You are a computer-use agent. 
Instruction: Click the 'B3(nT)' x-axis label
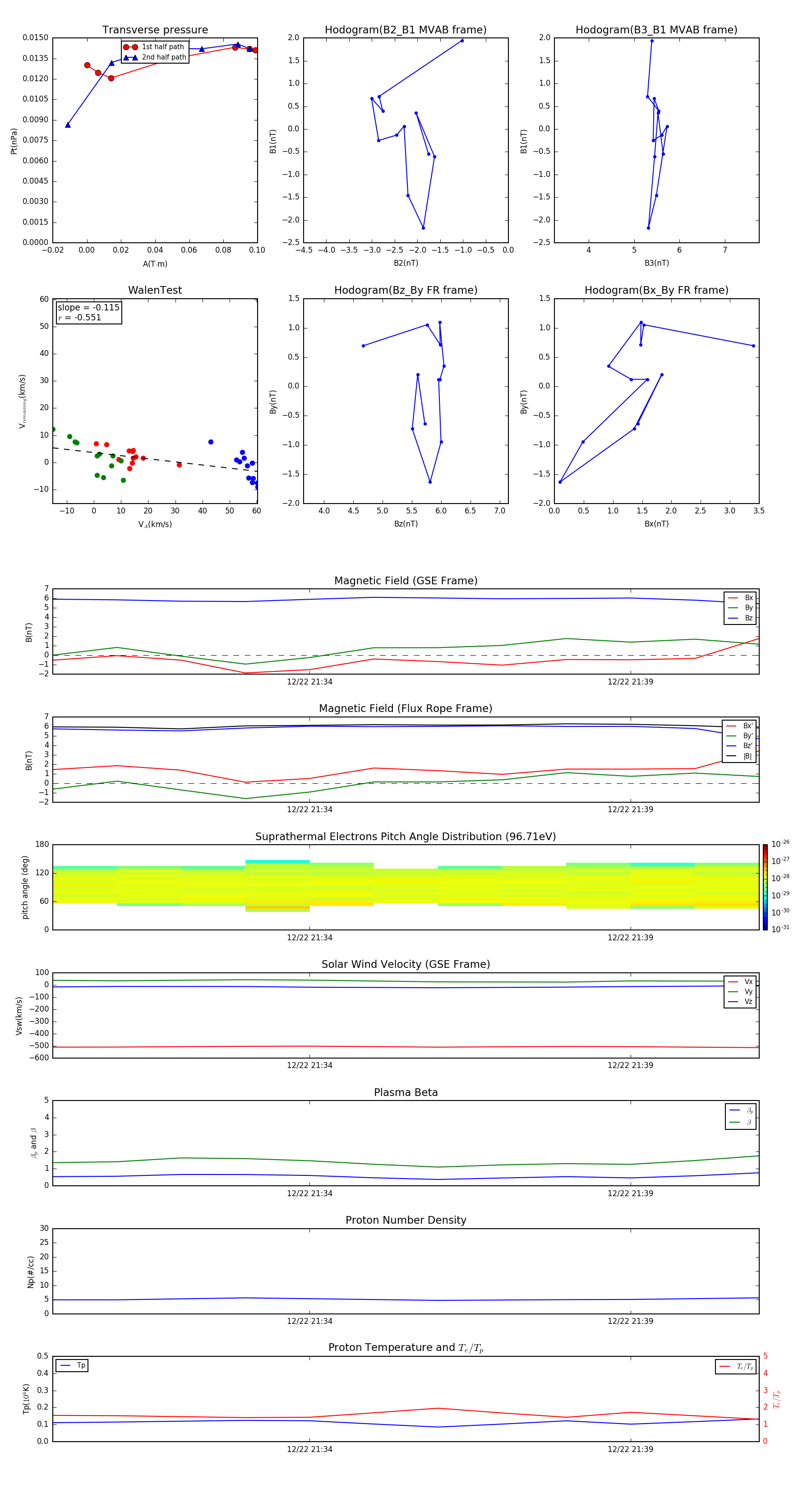coord(656,263)
